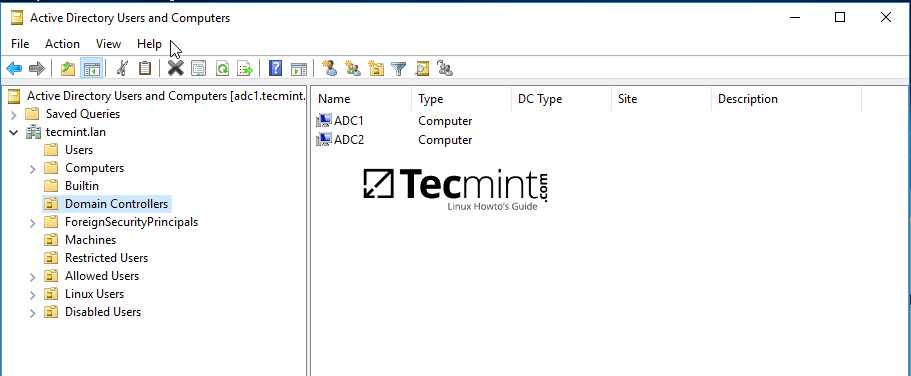The height and width of the screenshot is (376, 911).
Task: Click the Delete X toolbar icon
Action: (175, 69)
